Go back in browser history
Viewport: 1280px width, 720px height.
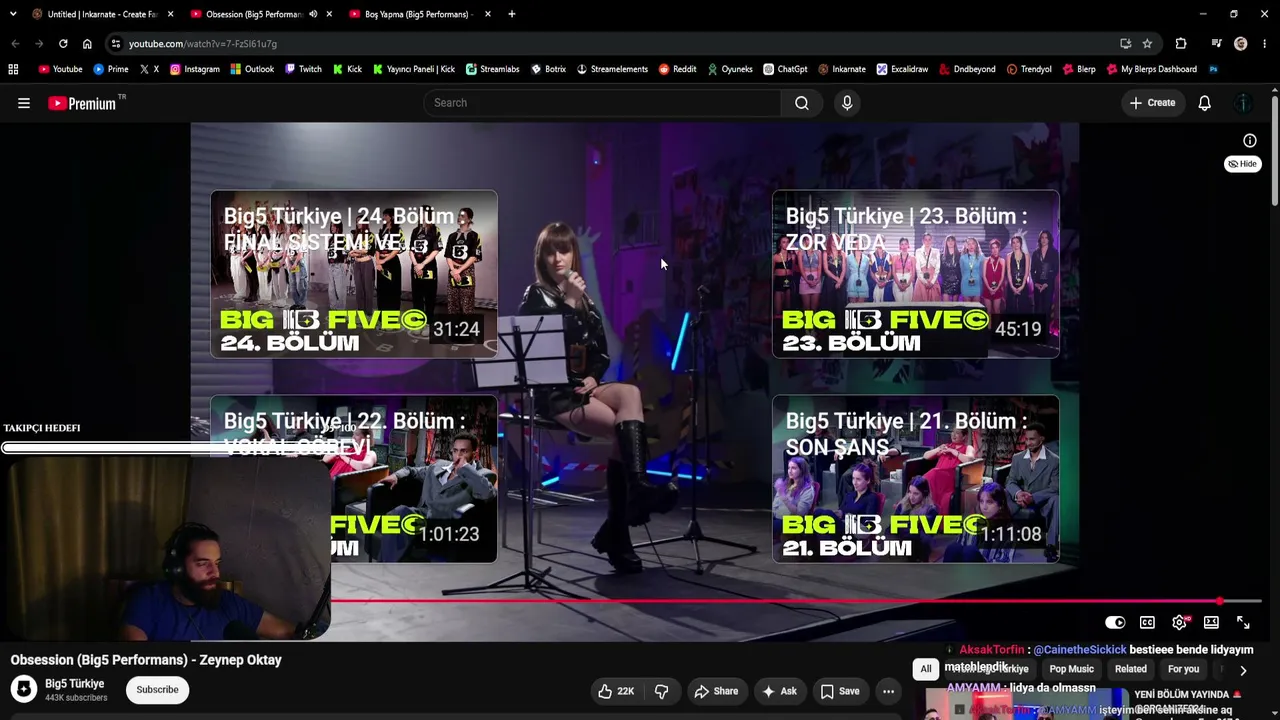click(15, 44)
